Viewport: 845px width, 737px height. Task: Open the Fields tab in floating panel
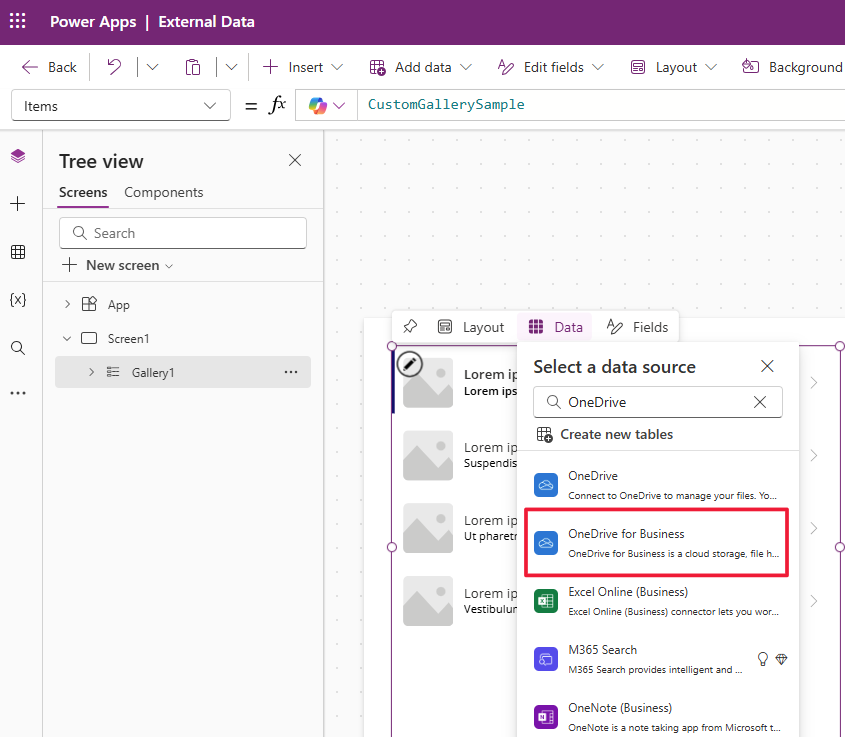[637, 326]
